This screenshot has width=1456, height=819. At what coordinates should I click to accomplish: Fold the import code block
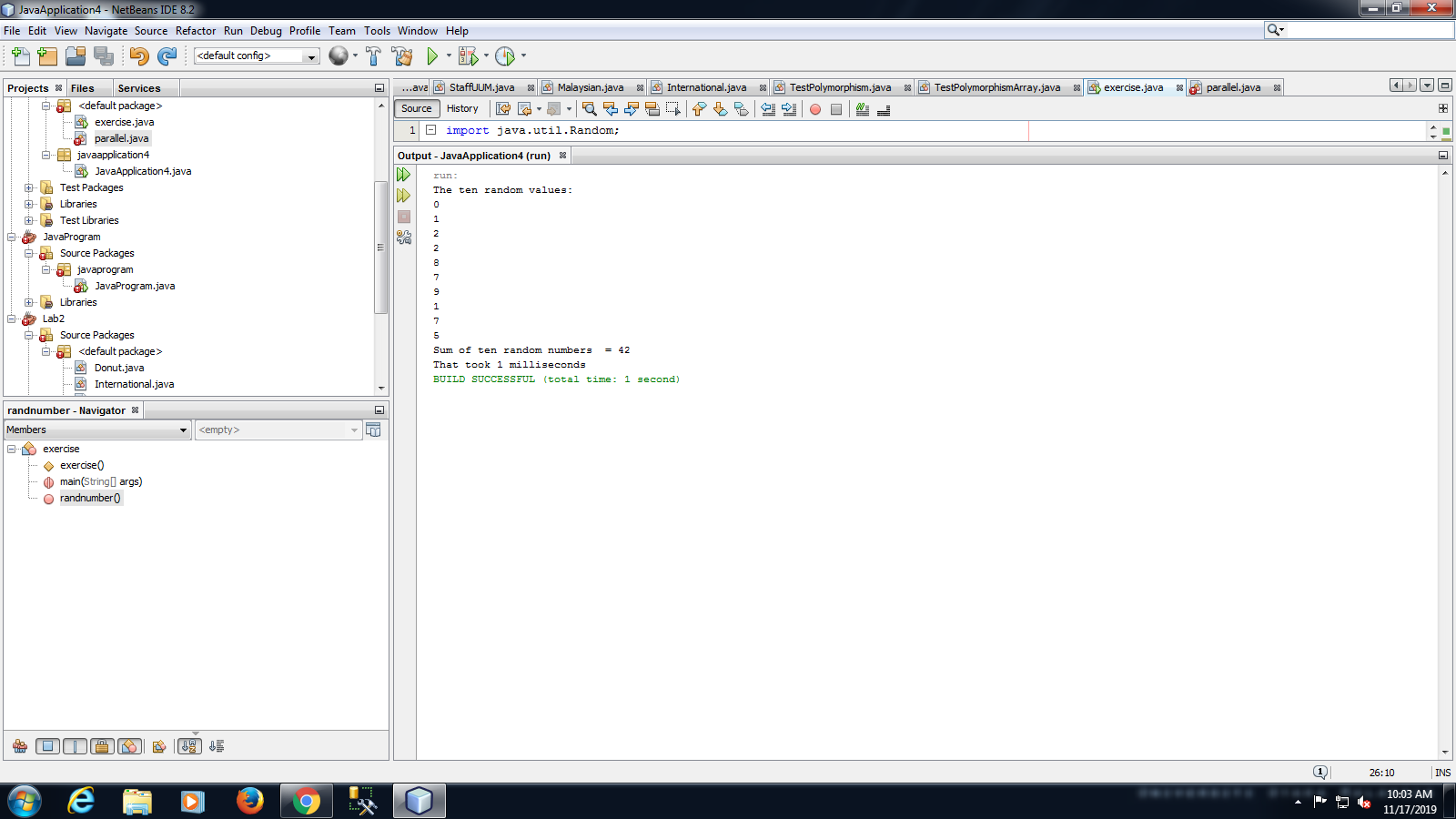(431, 130)
